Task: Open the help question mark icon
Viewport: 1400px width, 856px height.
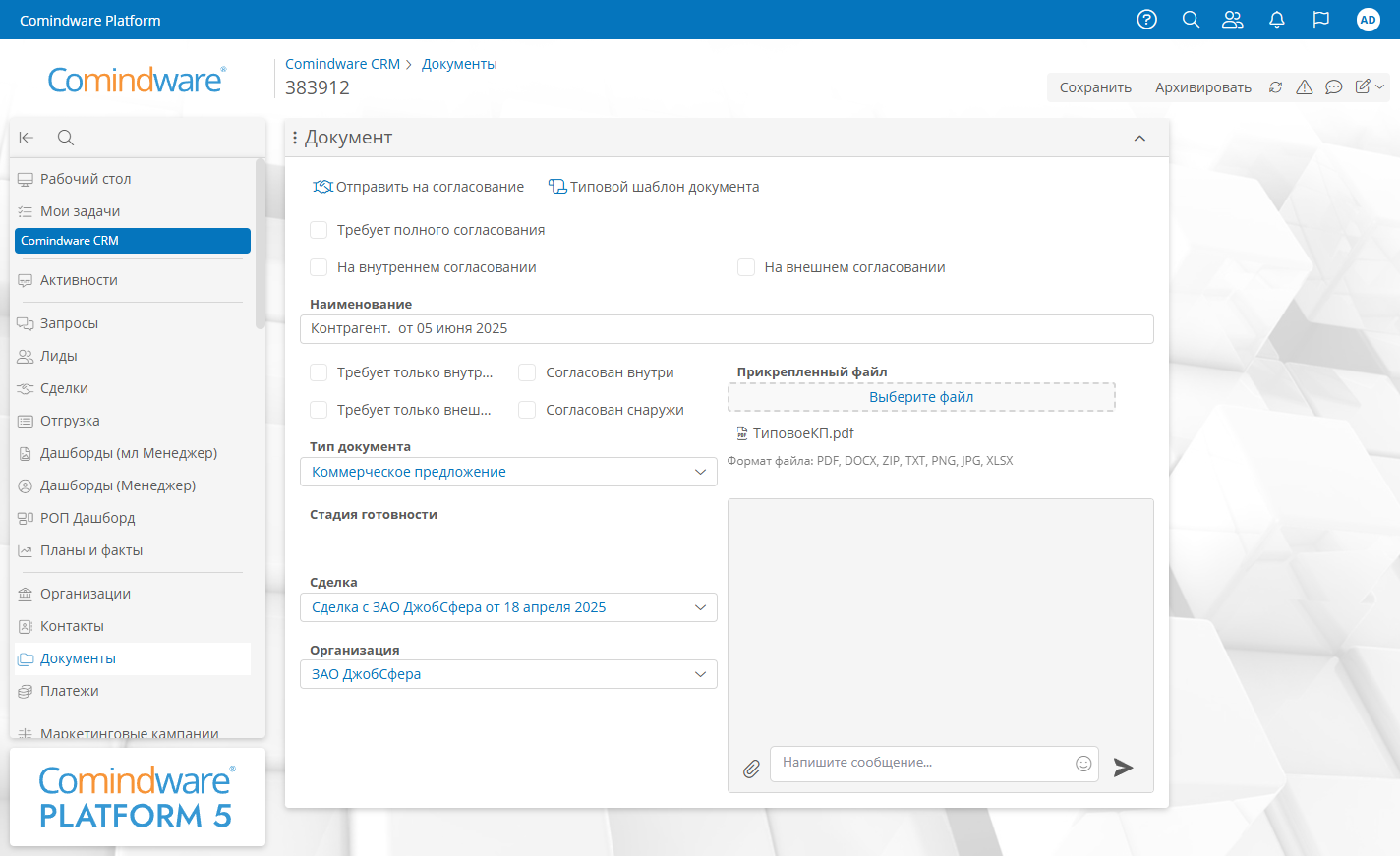Action: (x=1146, y=20)
